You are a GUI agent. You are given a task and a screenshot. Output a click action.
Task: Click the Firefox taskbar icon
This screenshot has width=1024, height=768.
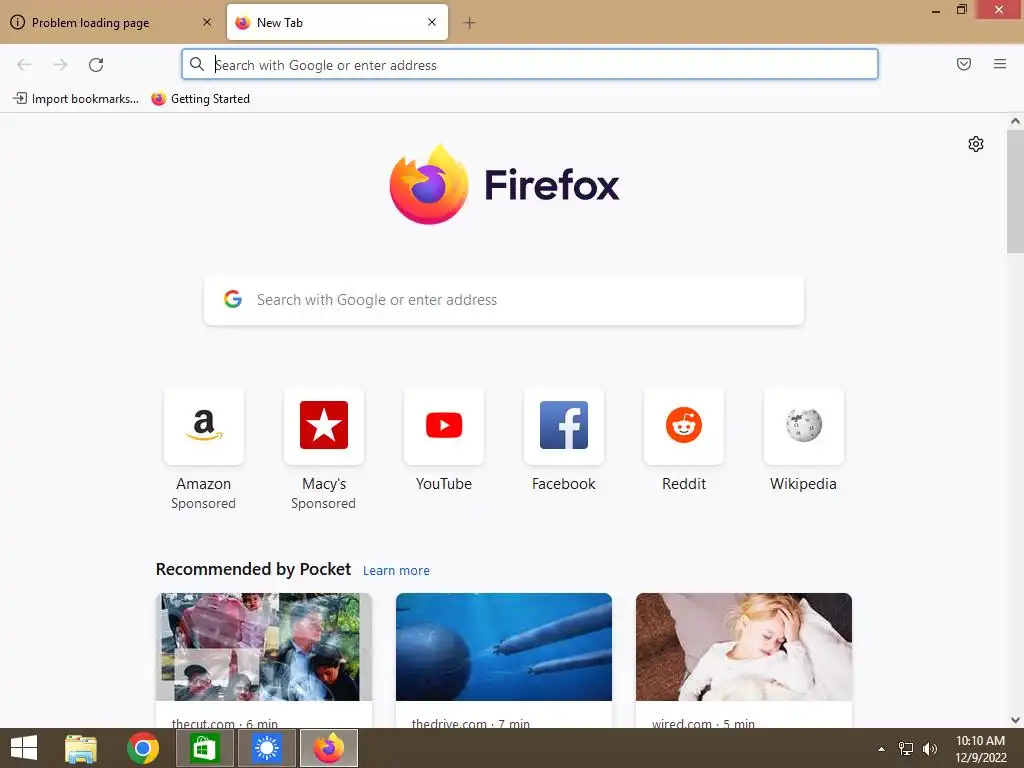(x=328, y=748)
